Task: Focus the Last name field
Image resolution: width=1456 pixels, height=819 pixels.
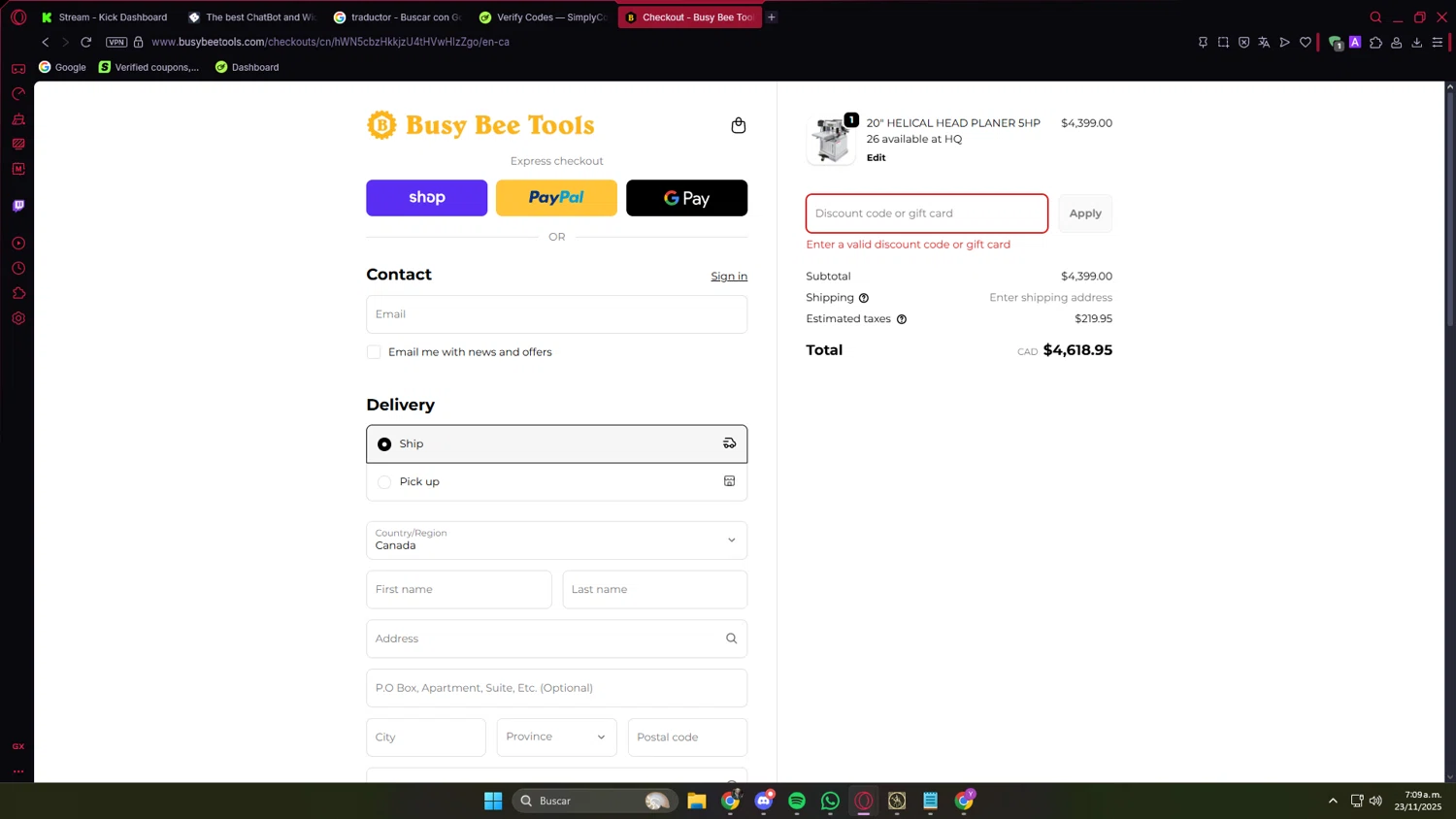Action: (x=655, y=589)
